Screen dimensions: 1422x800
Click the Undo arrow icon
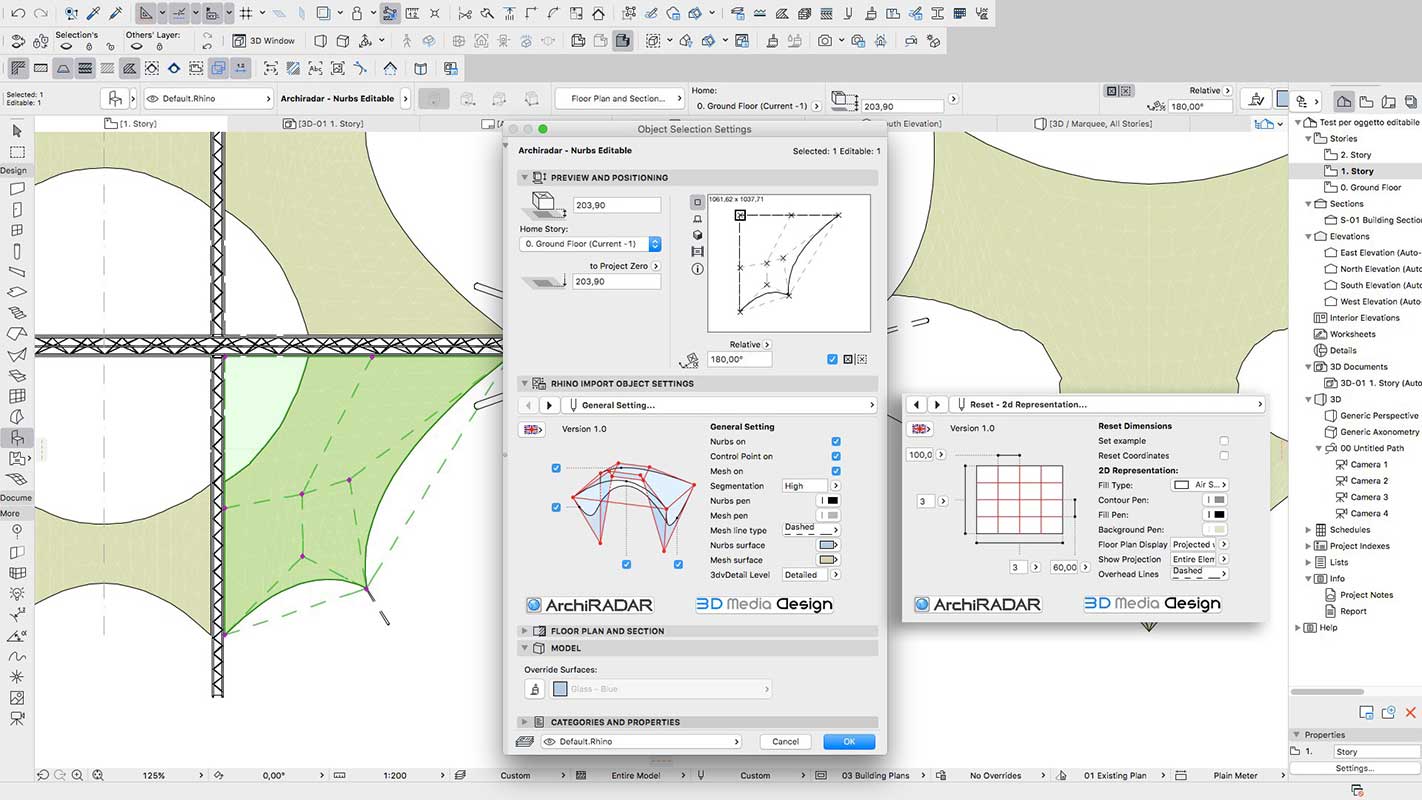(18, 14)
